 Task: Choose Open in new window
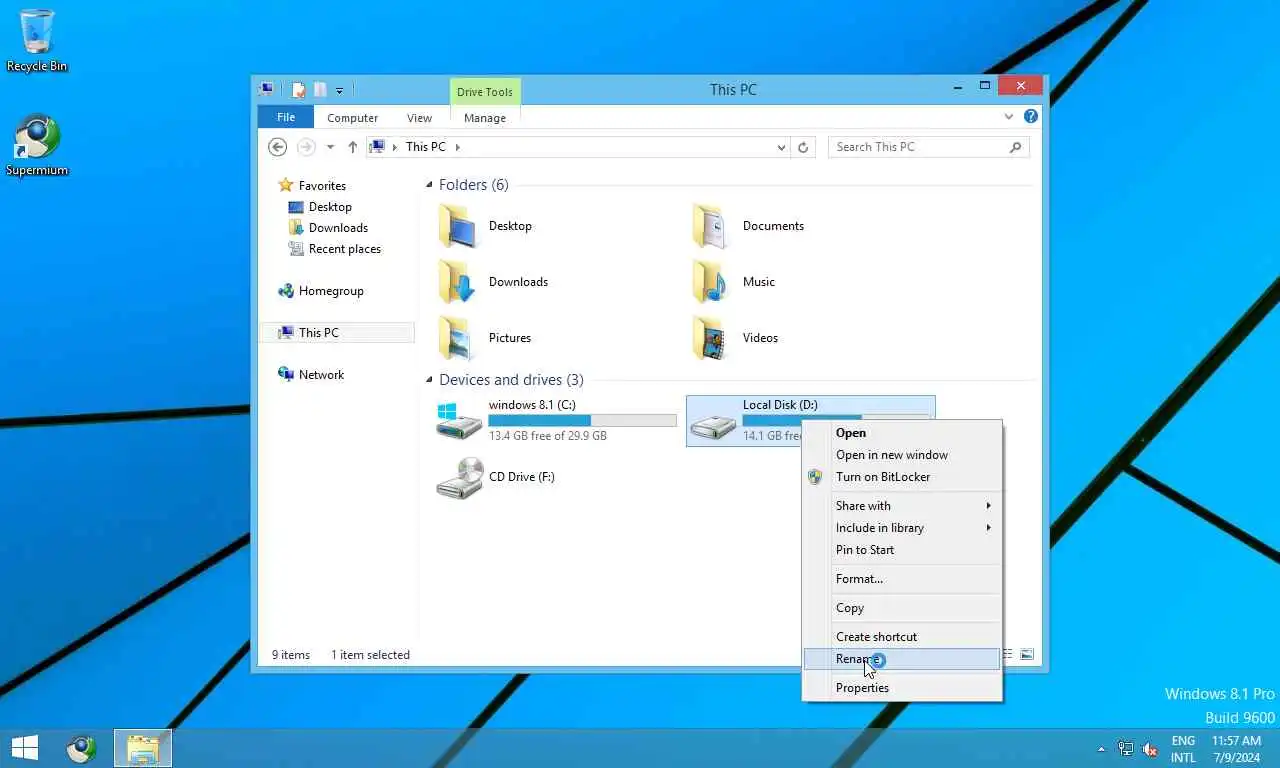pyautogui.click(x=901, y=455)
